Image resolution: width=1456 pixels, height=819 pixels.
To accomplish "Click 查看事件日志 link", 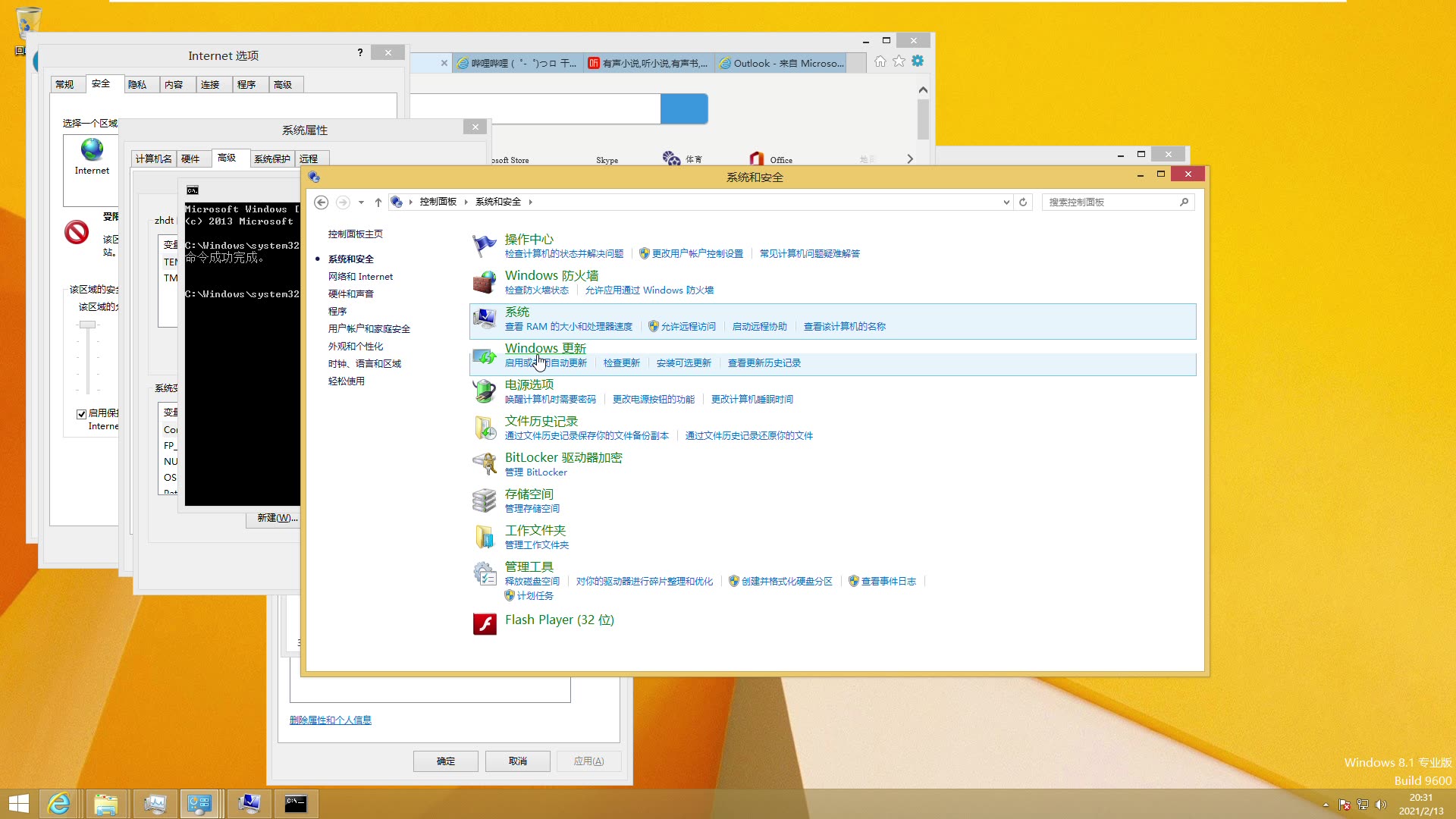I will [889, 582].
